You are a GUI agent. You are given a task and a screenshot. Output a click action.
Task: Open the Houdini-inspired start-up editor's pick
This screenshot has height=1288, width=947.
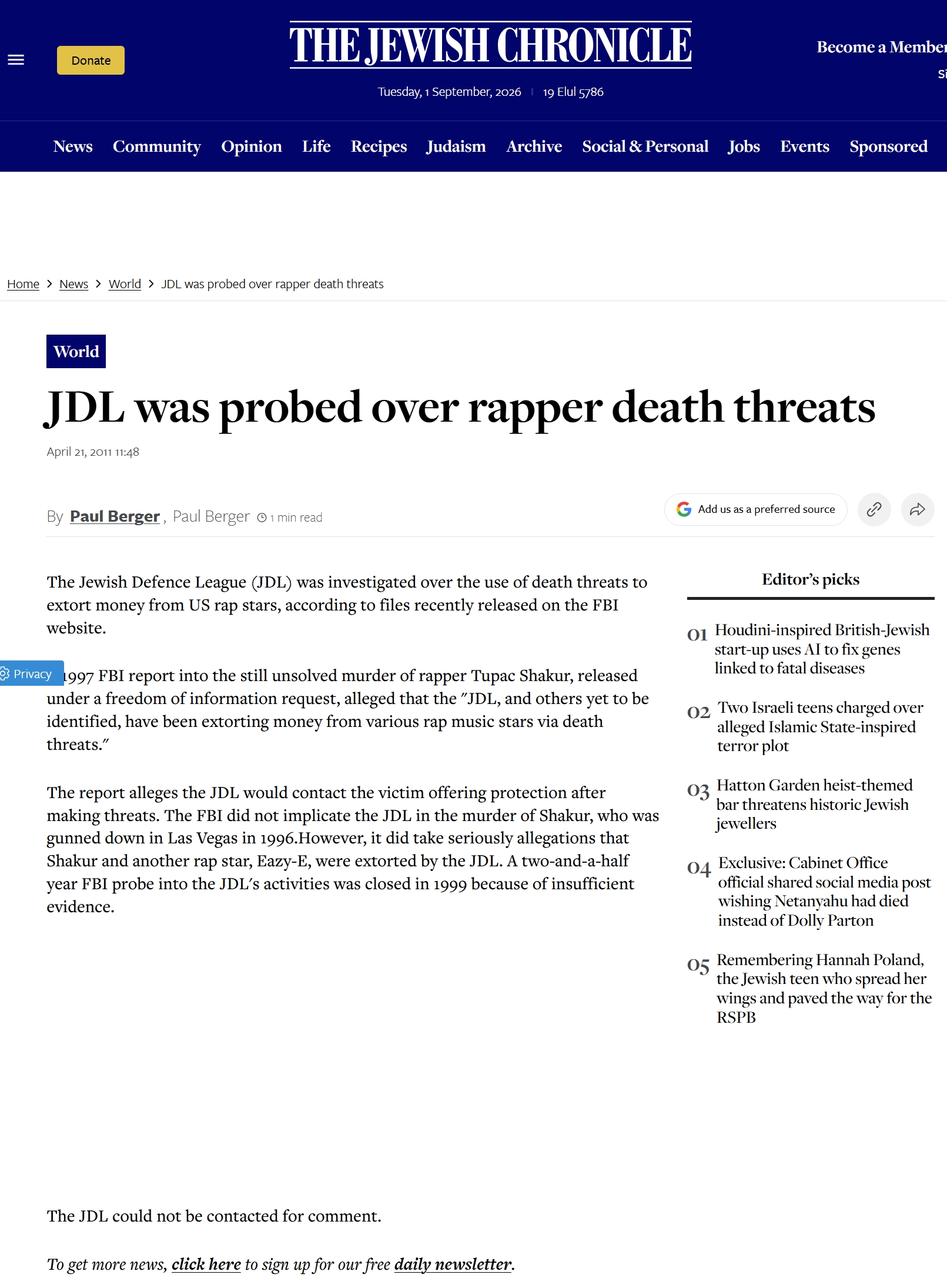click(x=822, y=649)
